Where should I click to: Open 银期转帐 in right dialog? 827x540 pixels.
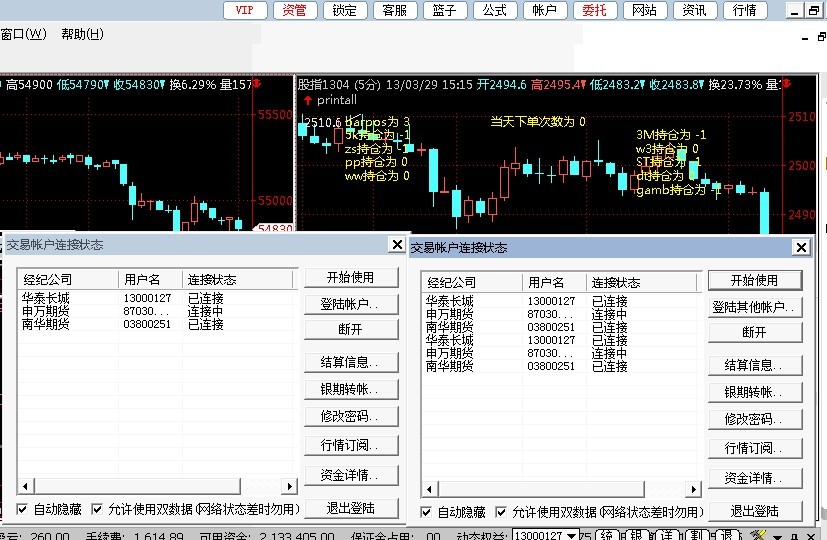click(x=755, y=392)
